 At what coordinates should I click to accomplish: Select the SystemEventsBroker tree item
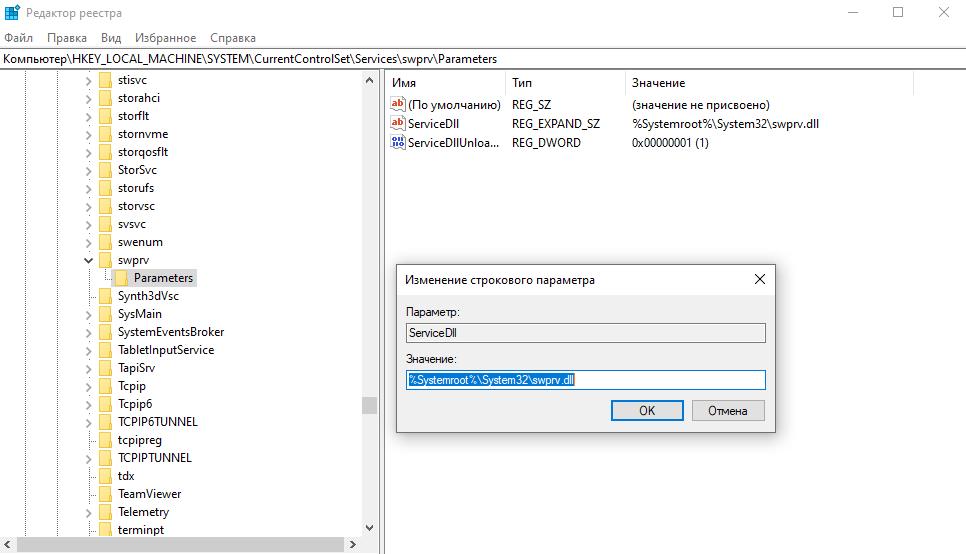click(170, 332)
